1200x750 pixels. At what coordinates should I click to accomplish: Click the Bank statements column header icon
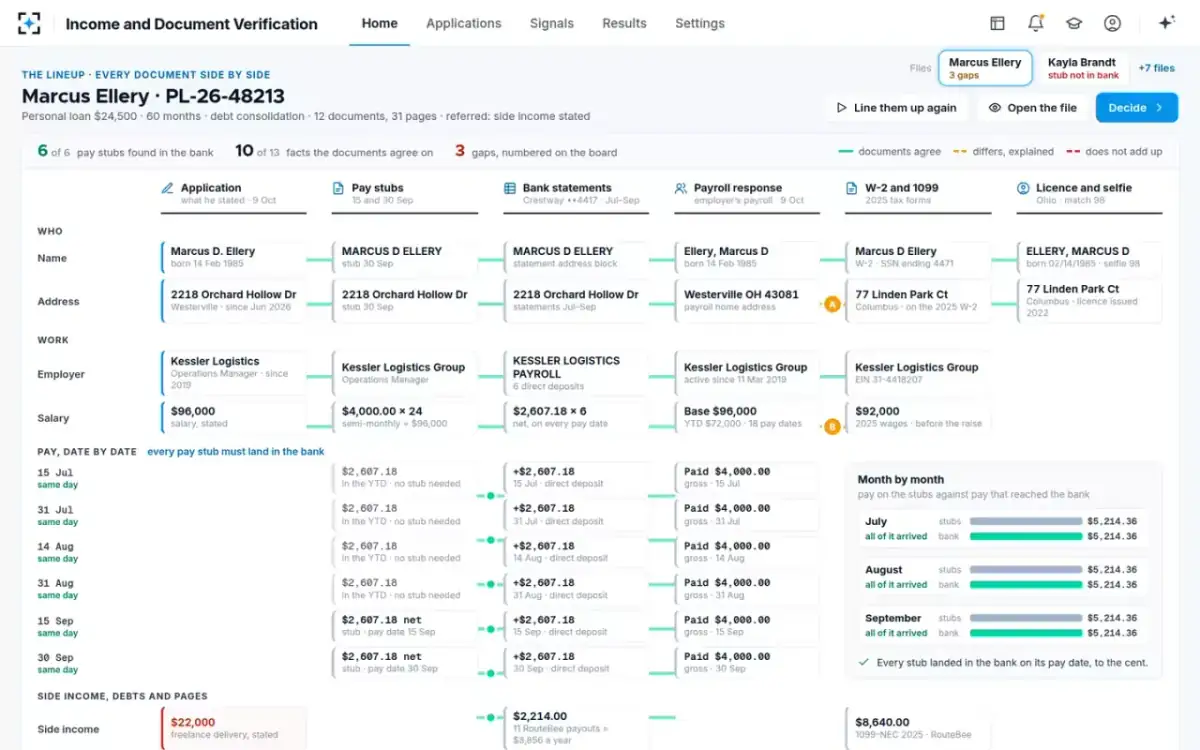(511, 188)
